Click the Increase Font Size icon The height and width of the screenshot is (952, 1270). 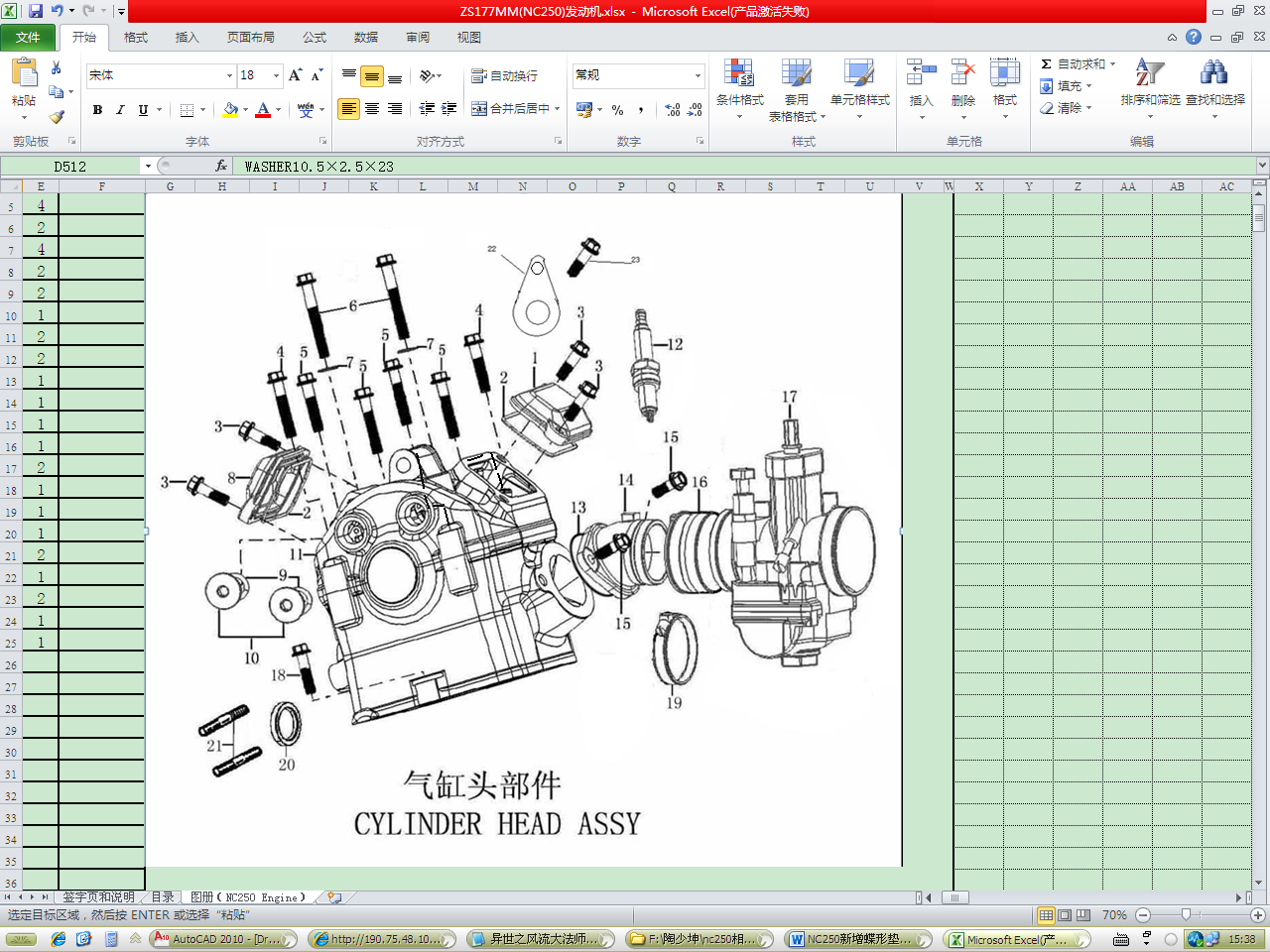(295, 75)
